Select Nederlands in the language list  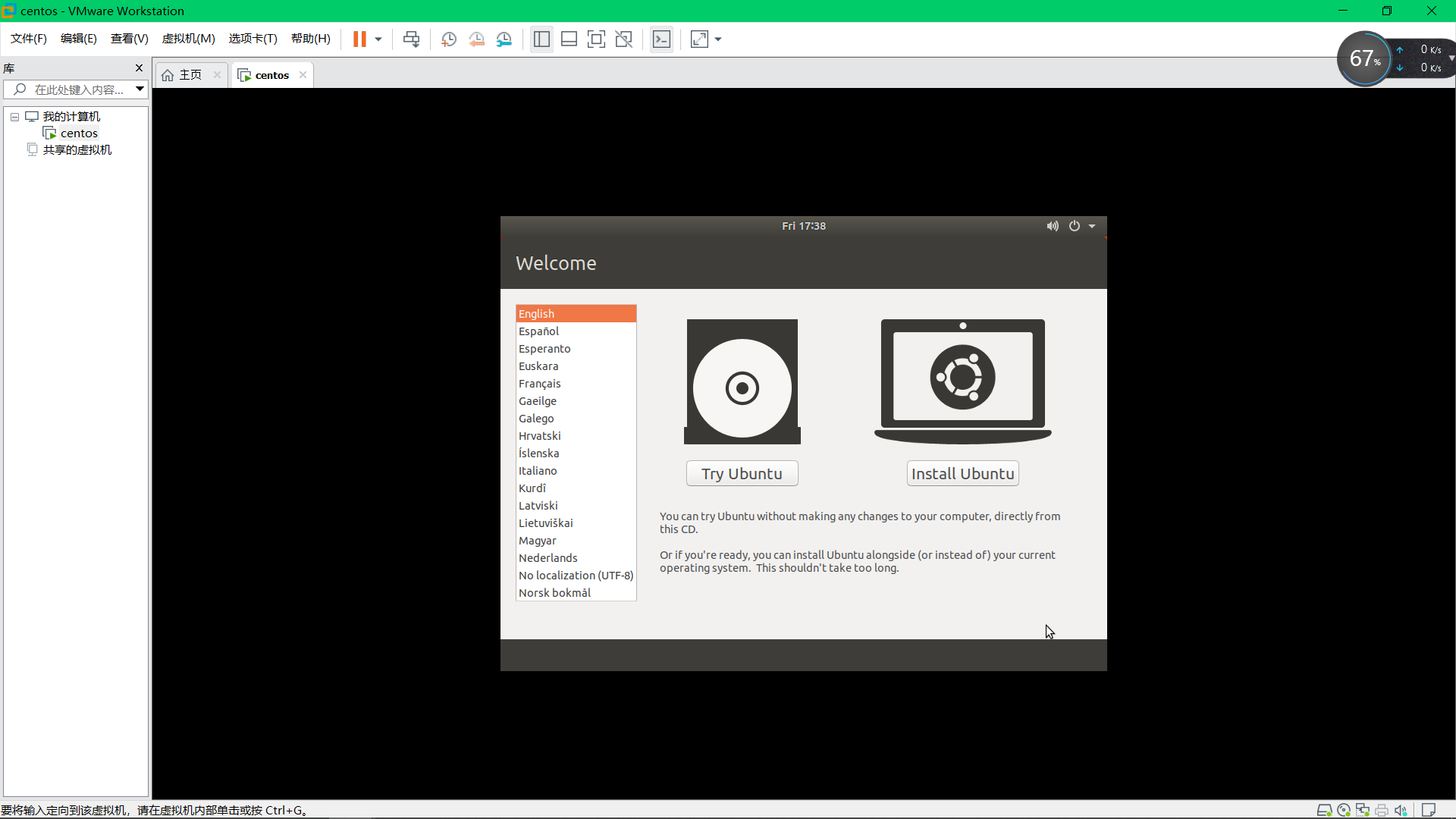576,558
